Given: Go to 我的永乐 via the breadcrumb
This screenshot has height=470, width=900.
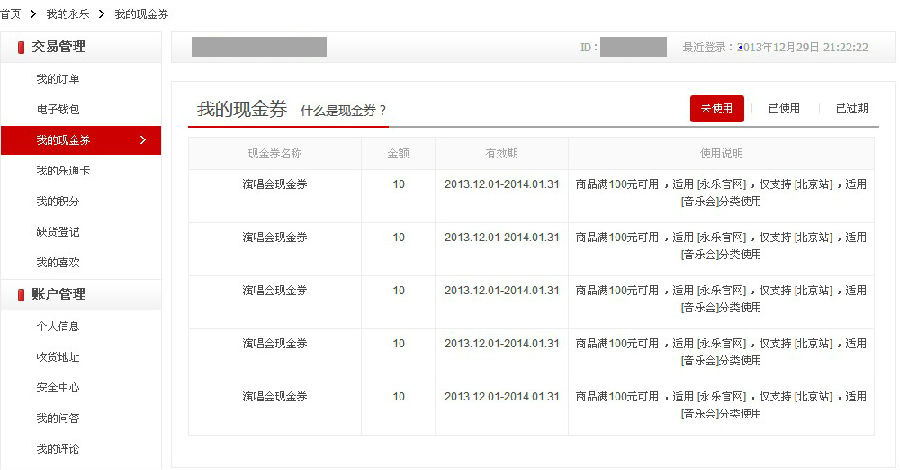Looking at the screenshot, I should point(67,14).
